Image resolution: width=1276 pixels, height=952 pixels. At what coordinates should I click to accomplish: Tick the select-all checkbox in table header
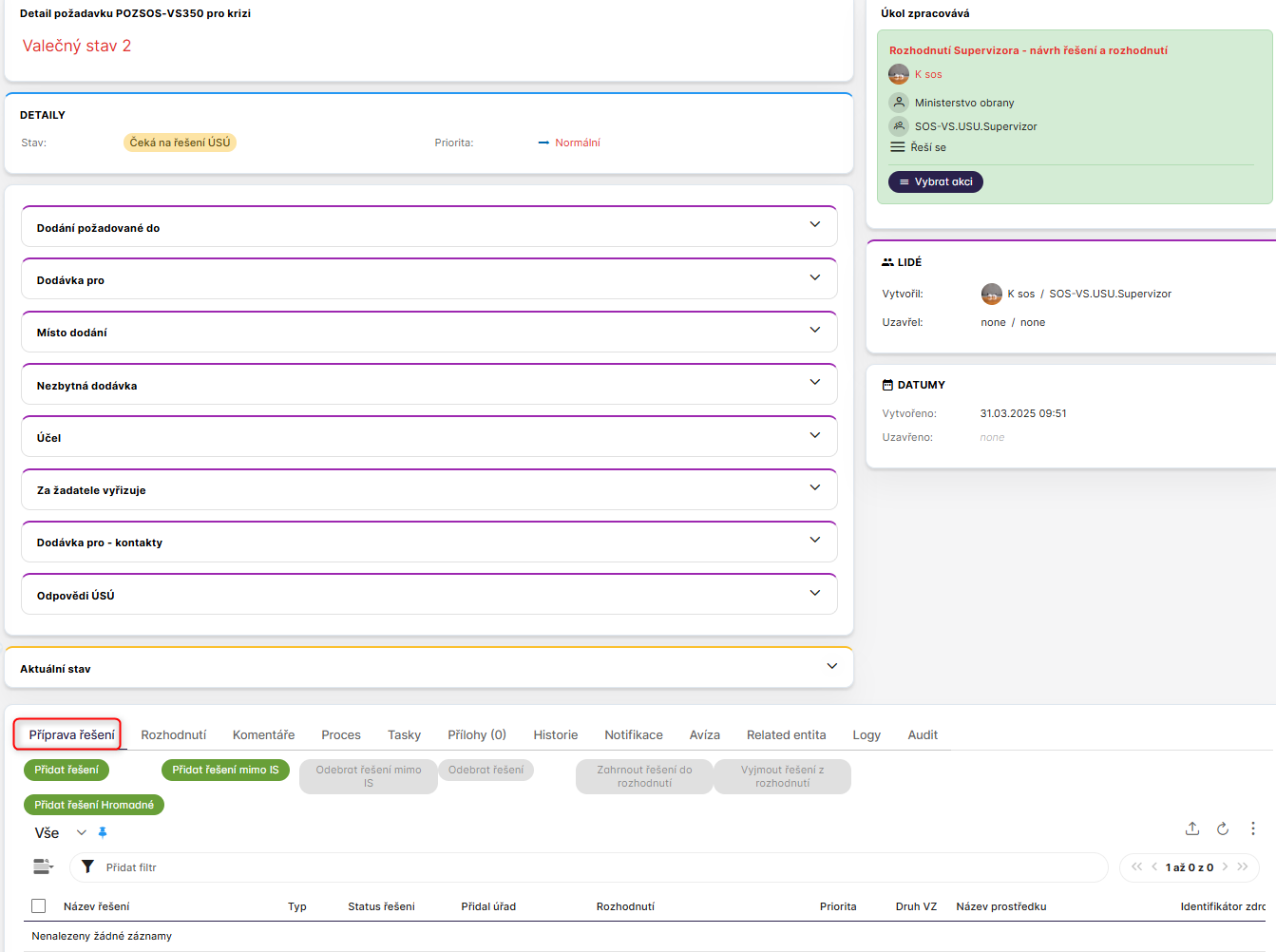point(39,906)
